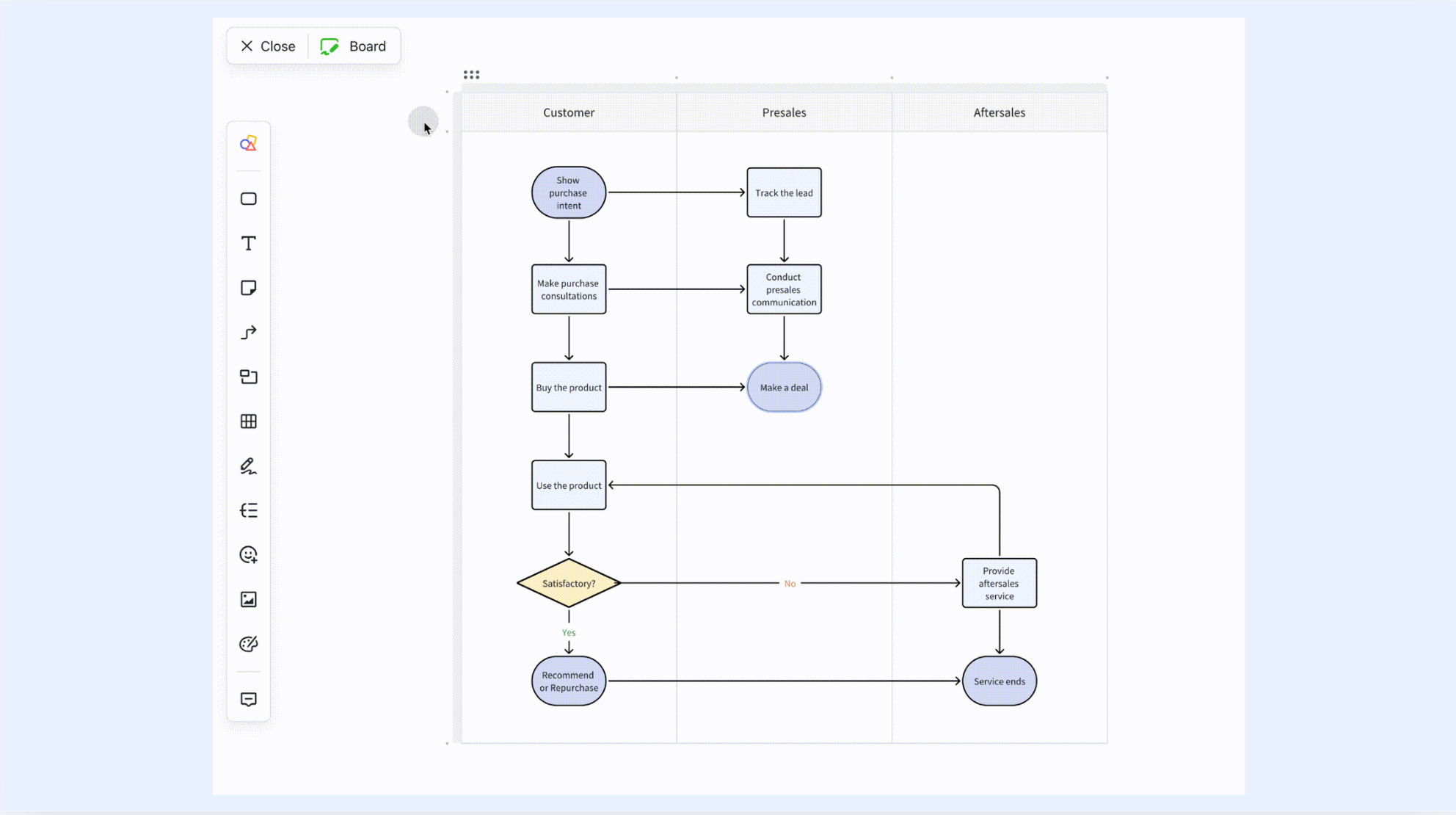Open the shapes library icon
Image resolution: width=1456 pixels, height=815 pixels.
click(x=248, y=143)
